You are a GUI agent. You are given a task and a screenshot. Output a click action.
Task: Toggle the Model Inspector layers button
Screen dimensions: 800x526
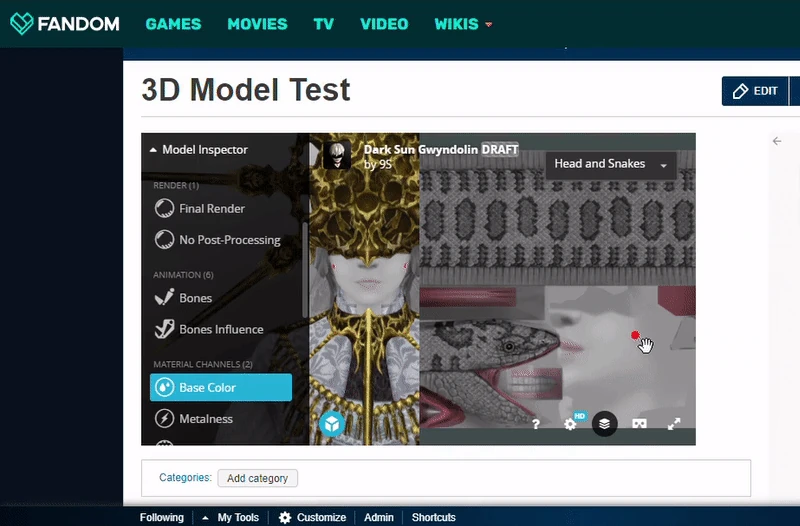point(605,424)
